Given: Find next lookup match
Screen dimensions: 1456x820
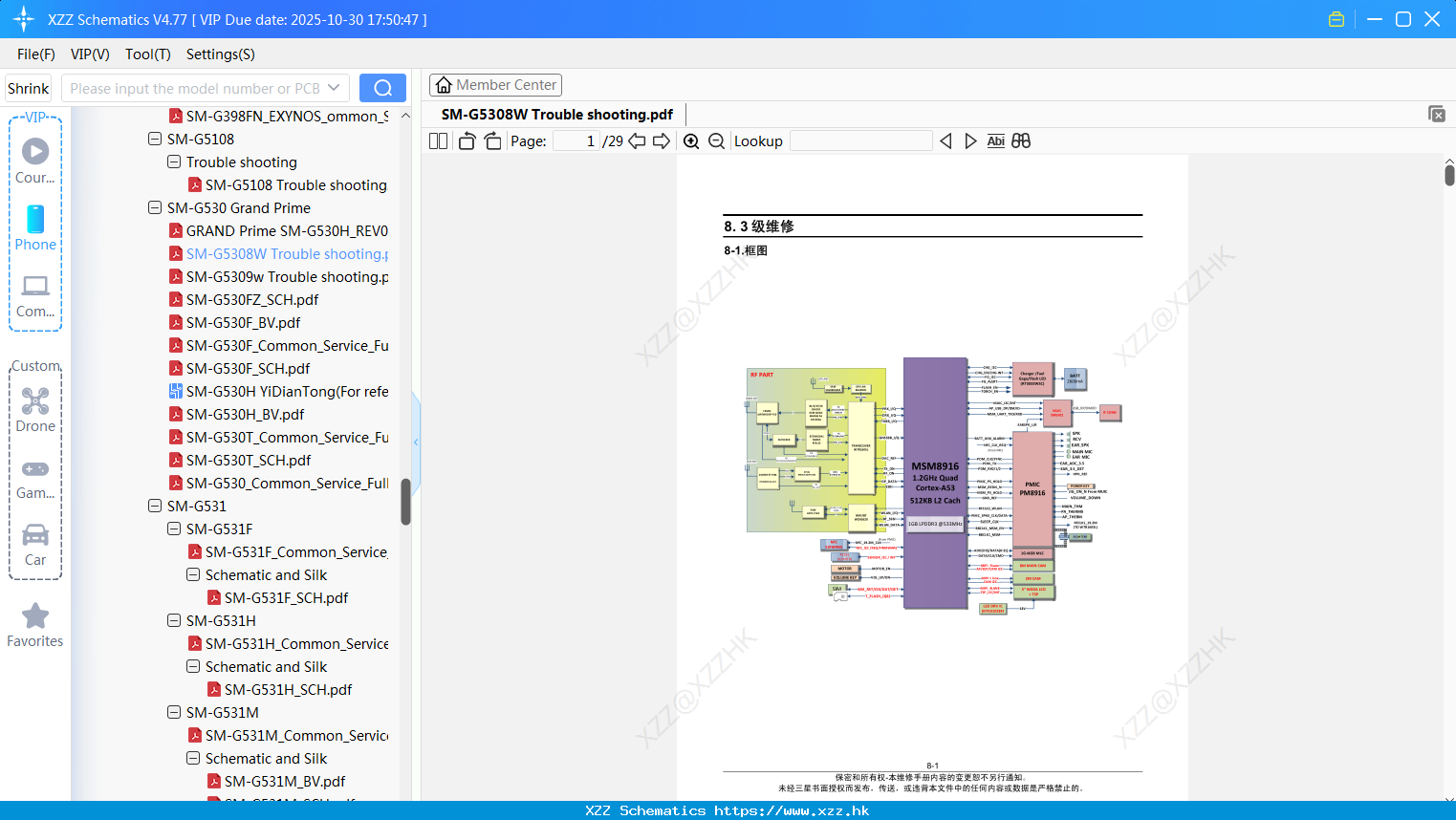Looking at the screenshot, I should 970,140.
